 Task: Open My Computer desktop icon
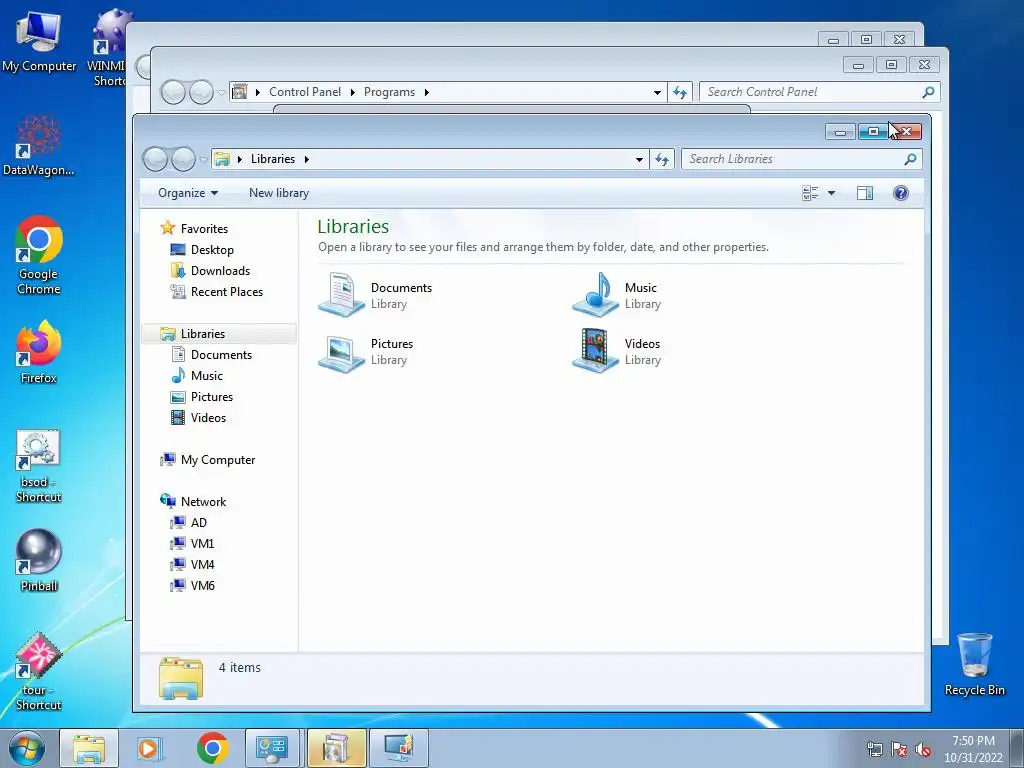39,40
